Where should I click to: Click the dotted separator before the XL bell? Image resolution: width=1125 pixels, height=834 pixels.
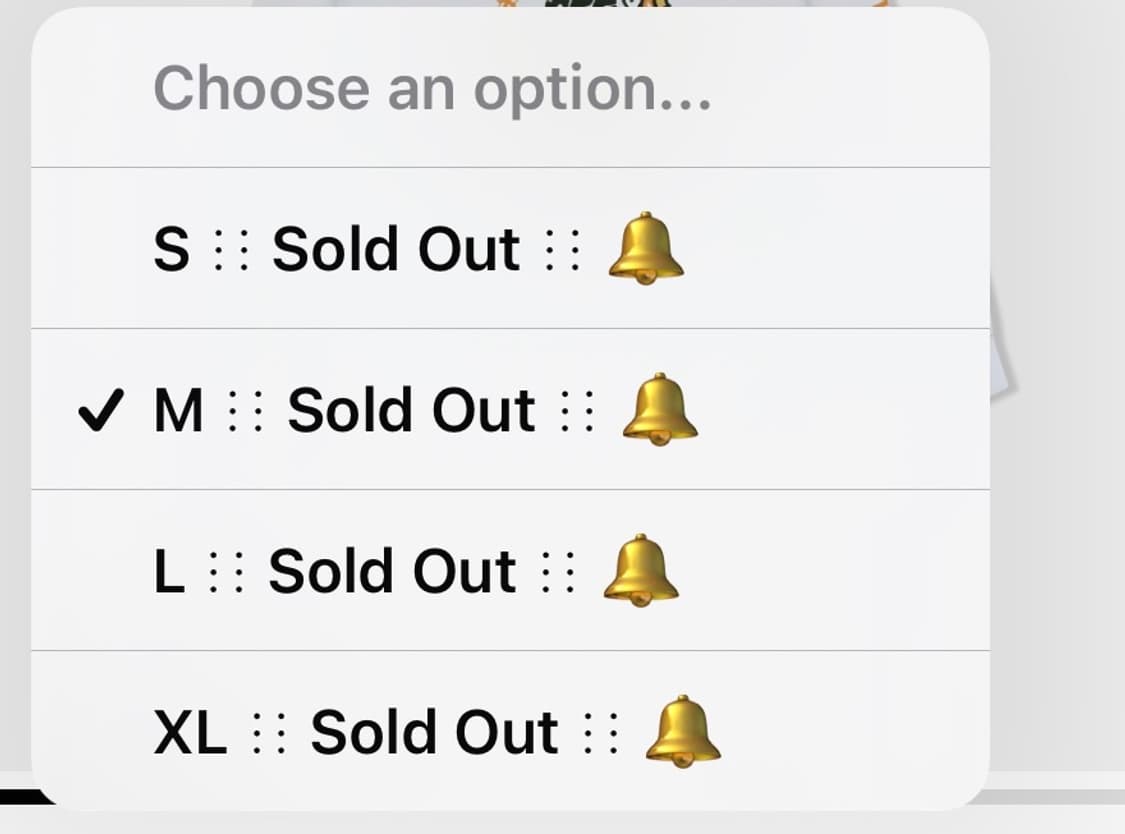(x=601, y=734)
